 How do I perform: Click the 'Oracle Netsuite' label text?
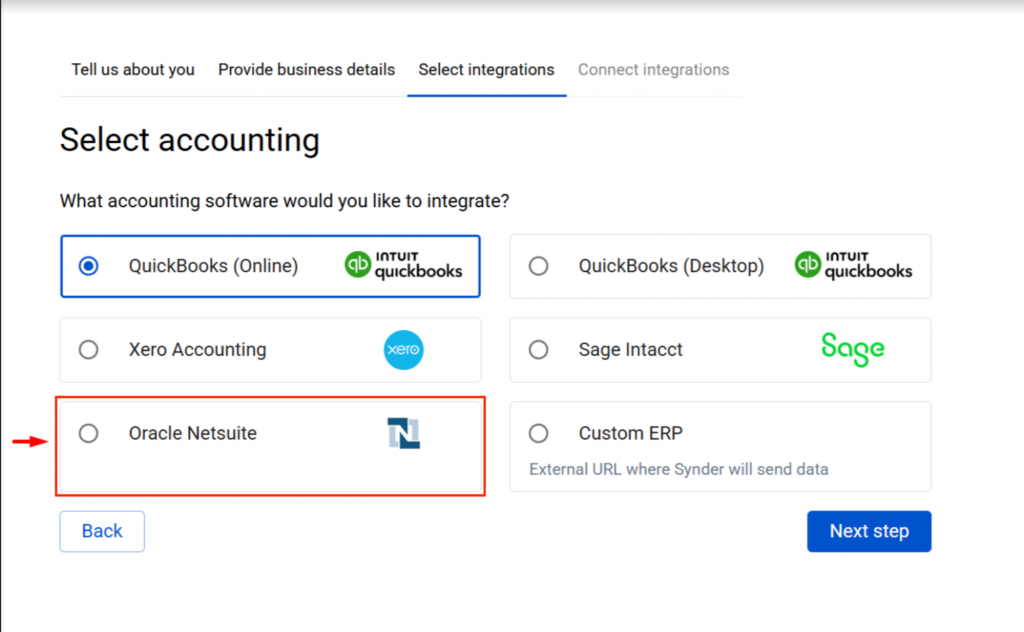(x=192, y=433)
